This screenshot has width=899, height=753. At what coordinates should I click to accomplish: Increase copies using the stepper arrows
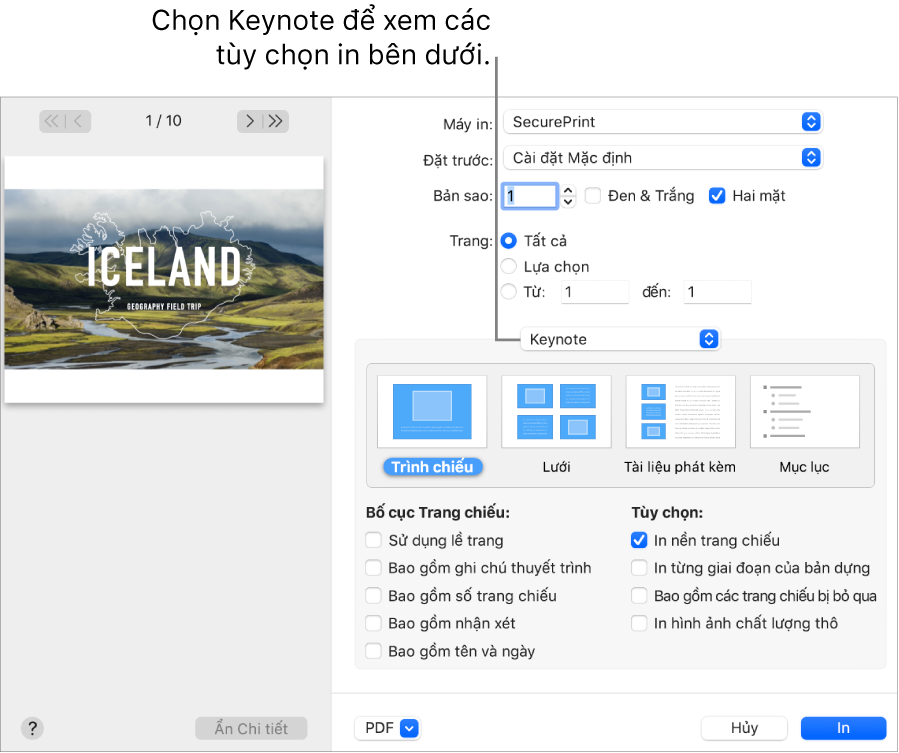(567, 195)
